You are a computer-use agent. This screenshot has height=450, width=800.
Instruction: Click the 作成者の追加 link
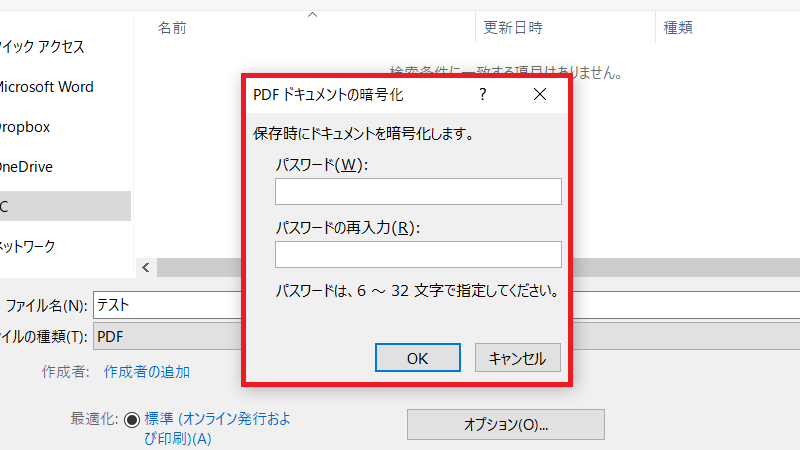coord(147,372)
